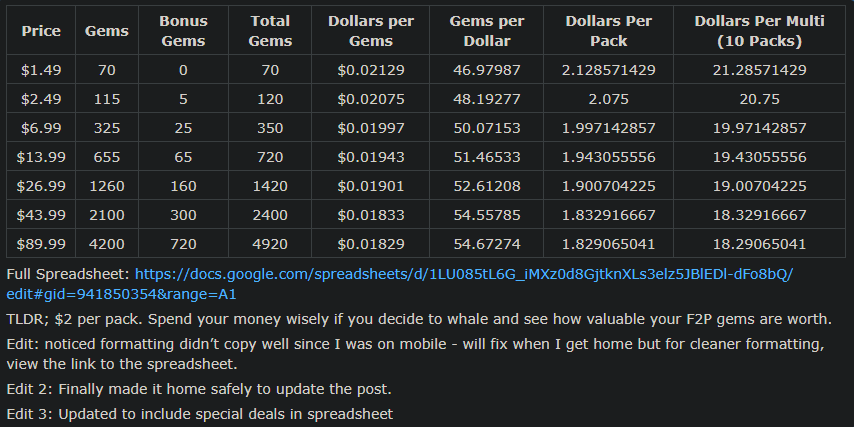Click the Price column header
The width and height of the screenshot is (854, 427).
(41, 31)
